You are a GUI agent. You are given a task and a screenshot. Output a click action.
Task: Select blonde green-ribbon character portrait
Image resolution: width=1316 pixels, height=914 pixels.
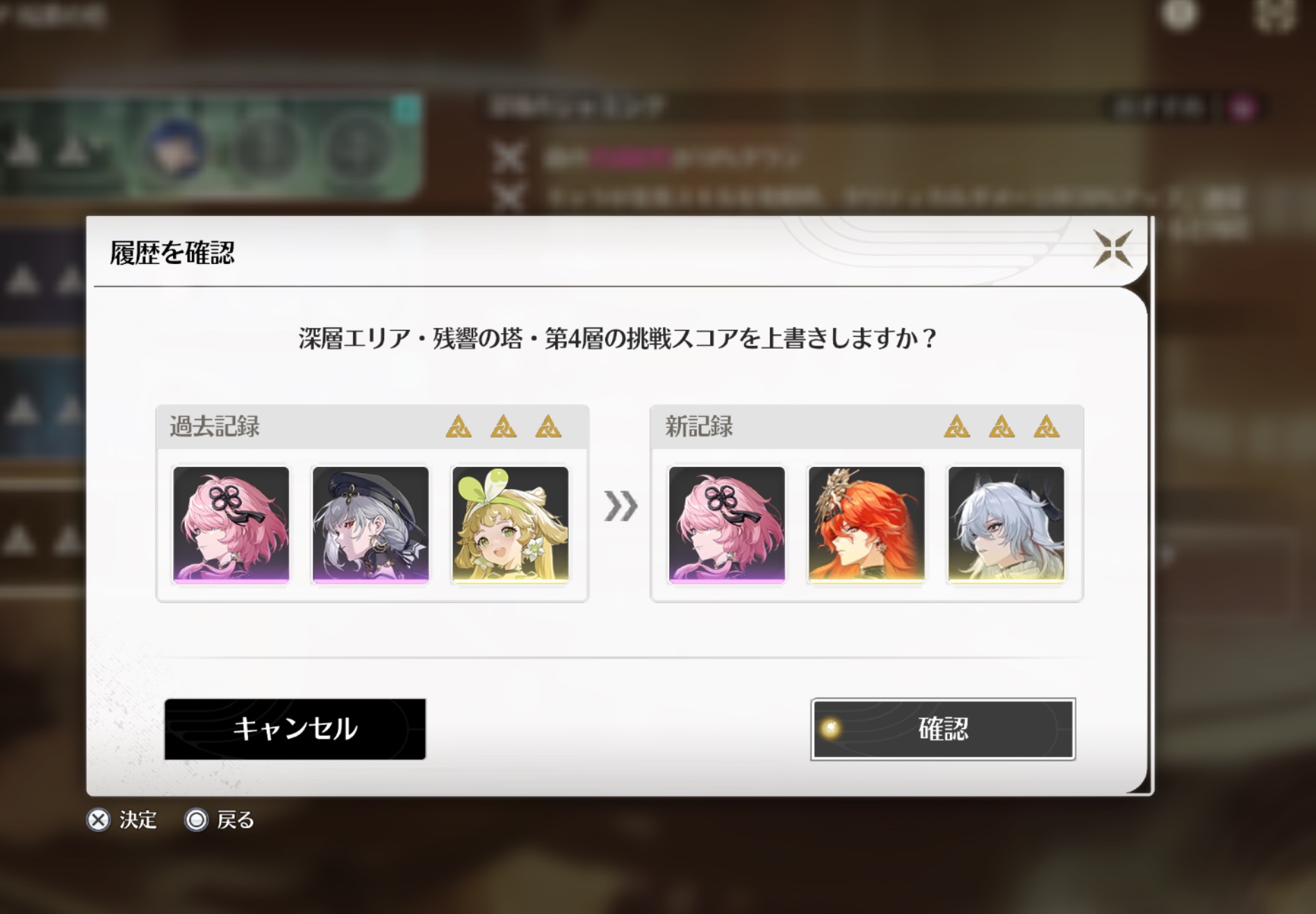point(510,524)
